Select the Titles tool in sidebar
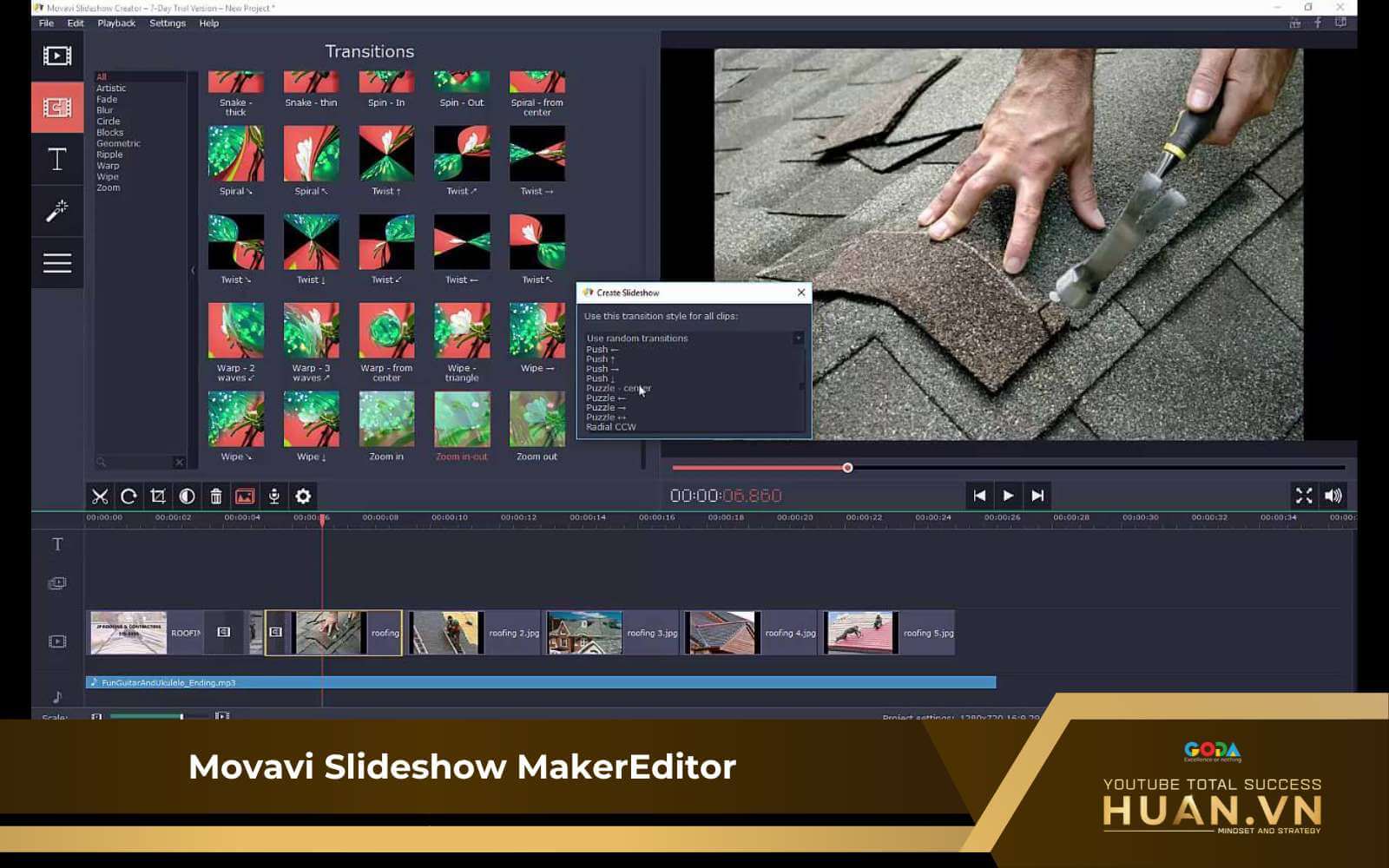The image size is (1389, 868). [57, 160]
